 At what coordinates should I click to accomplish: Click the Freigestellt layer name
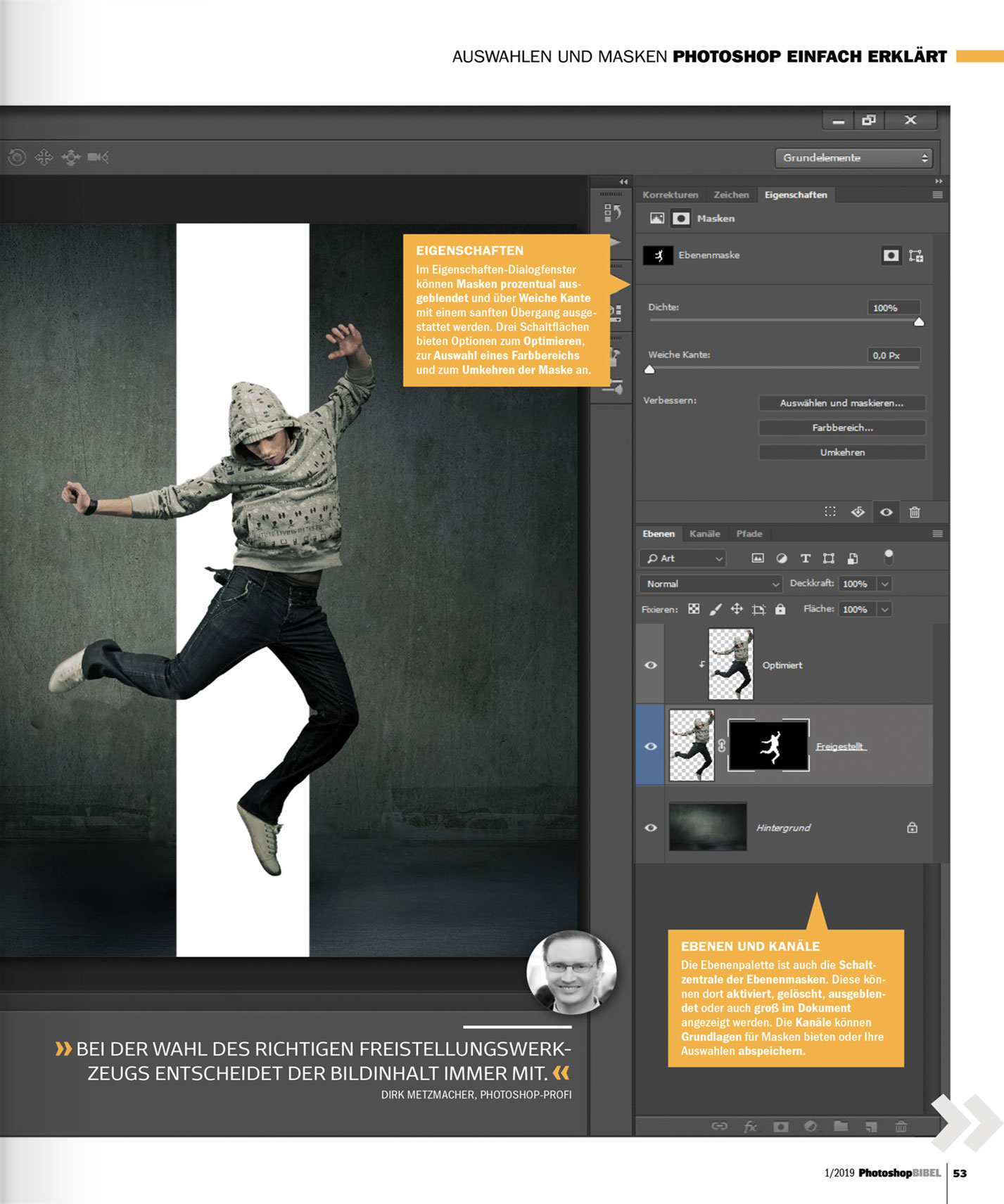point(841,746)
